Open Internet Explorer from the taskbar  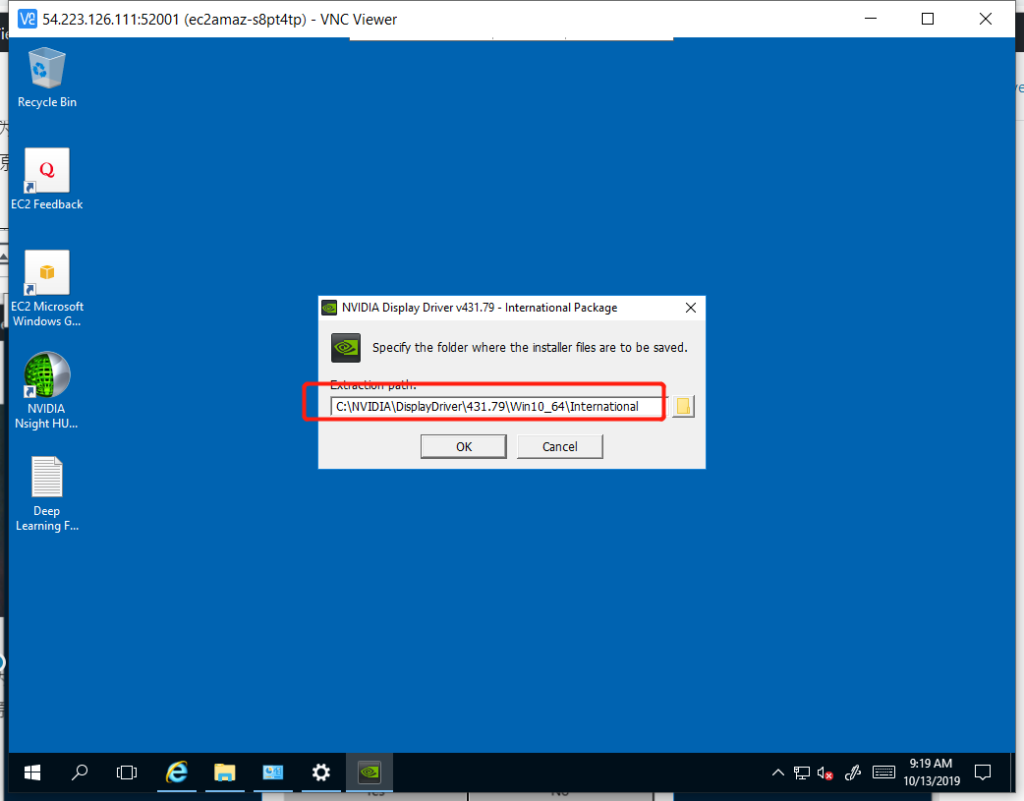pyautogui.click(x=177, y=772)
